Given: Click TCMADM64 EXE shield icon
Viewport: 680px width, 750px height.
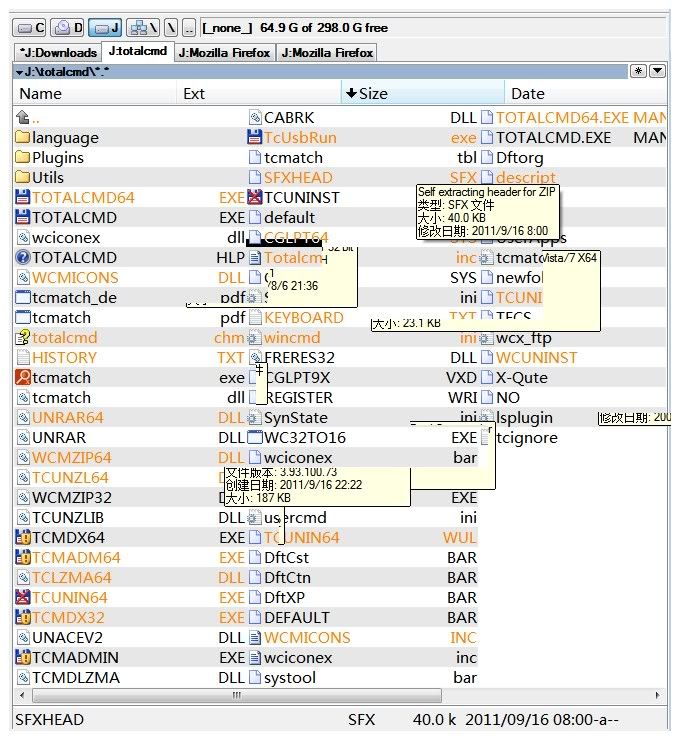Looking at the screenshot, I should point(22,557).
